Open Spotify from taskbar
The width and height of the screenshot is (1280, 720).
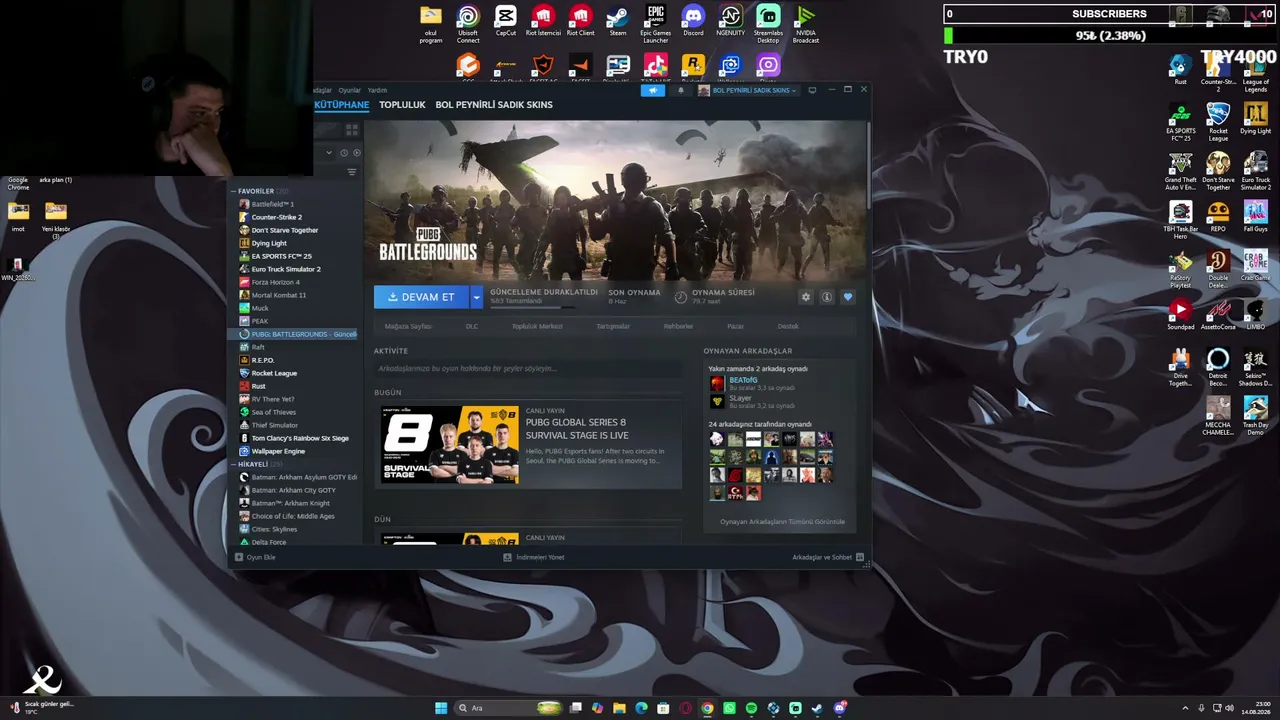[751, 708]
